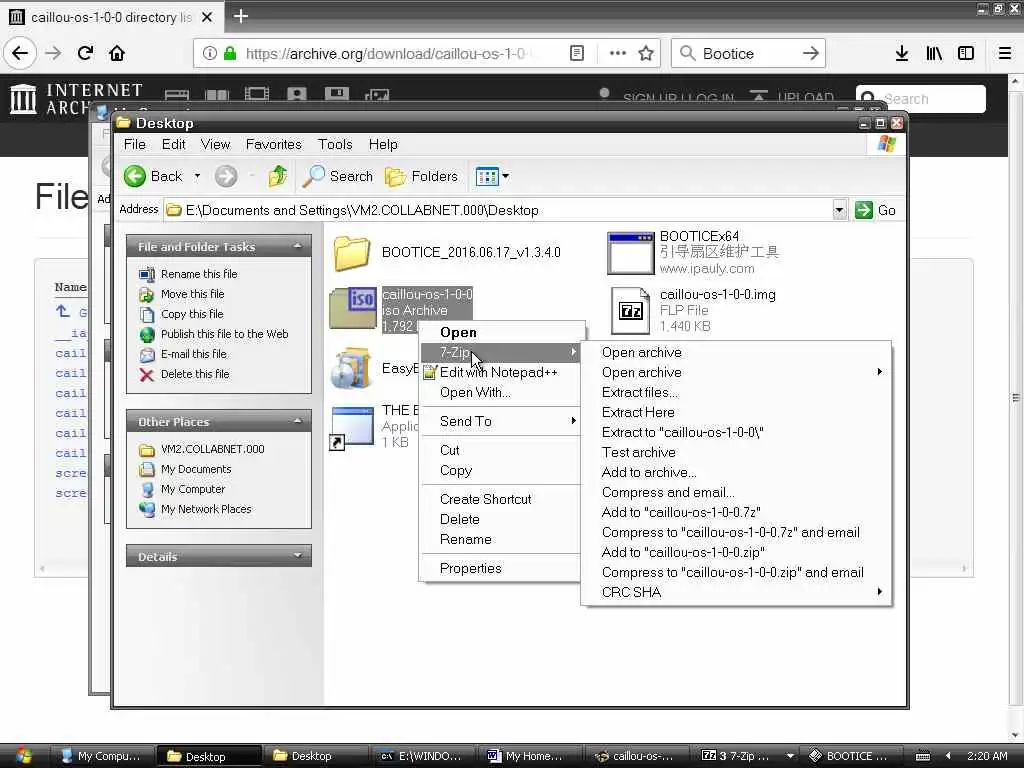Select the caillou-os-1-0-0.img file icon
1024x768 pixels.
pos(630,311)
